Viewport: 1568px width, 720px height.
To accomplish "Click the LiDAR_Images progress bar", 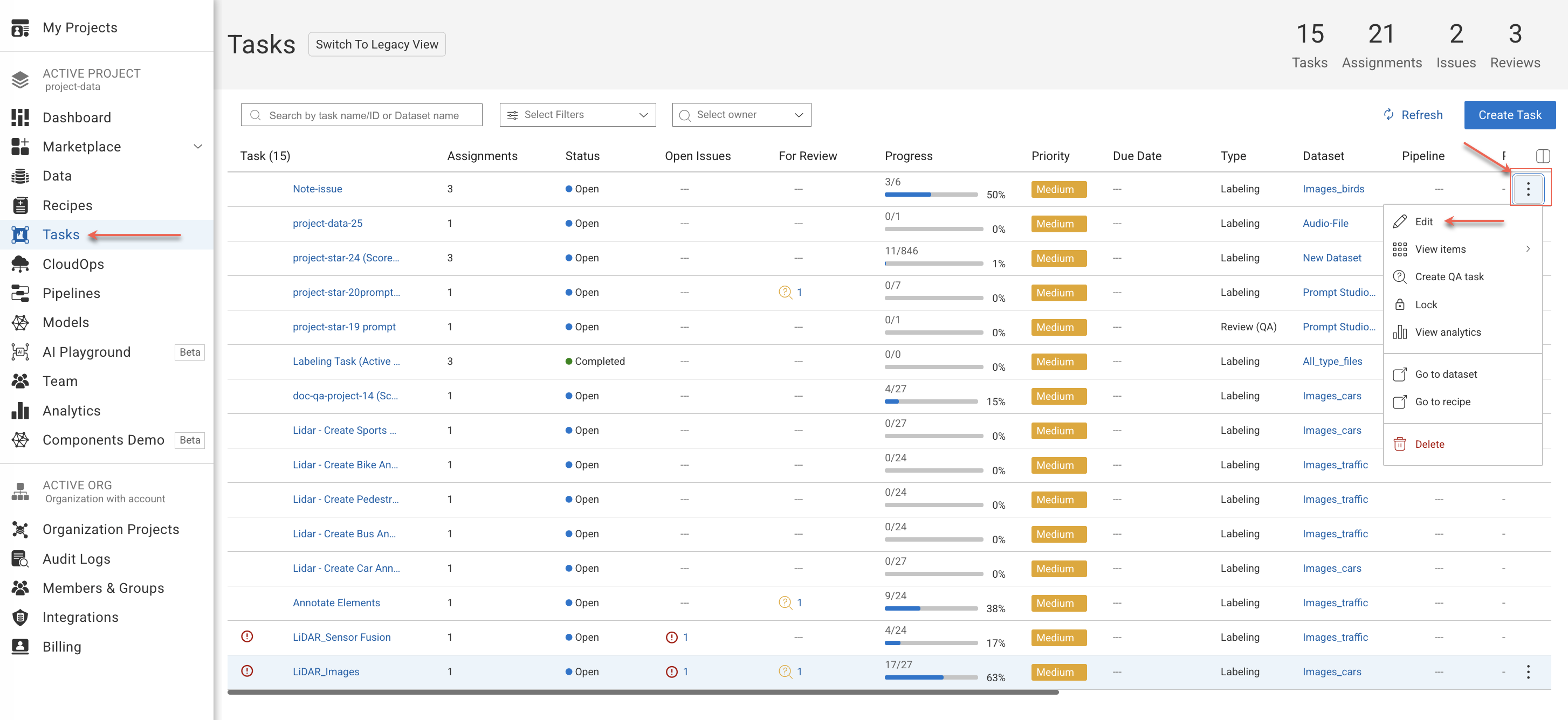I will (931, 677).
